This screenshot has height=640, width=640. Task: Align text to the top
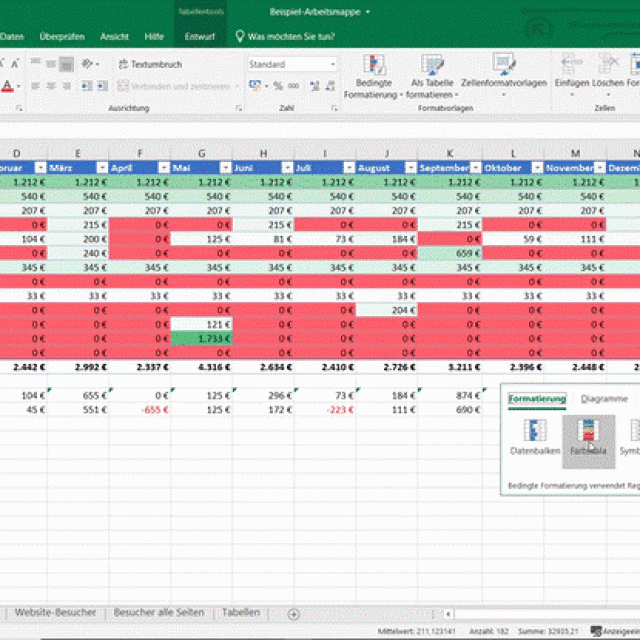(35, 64)
